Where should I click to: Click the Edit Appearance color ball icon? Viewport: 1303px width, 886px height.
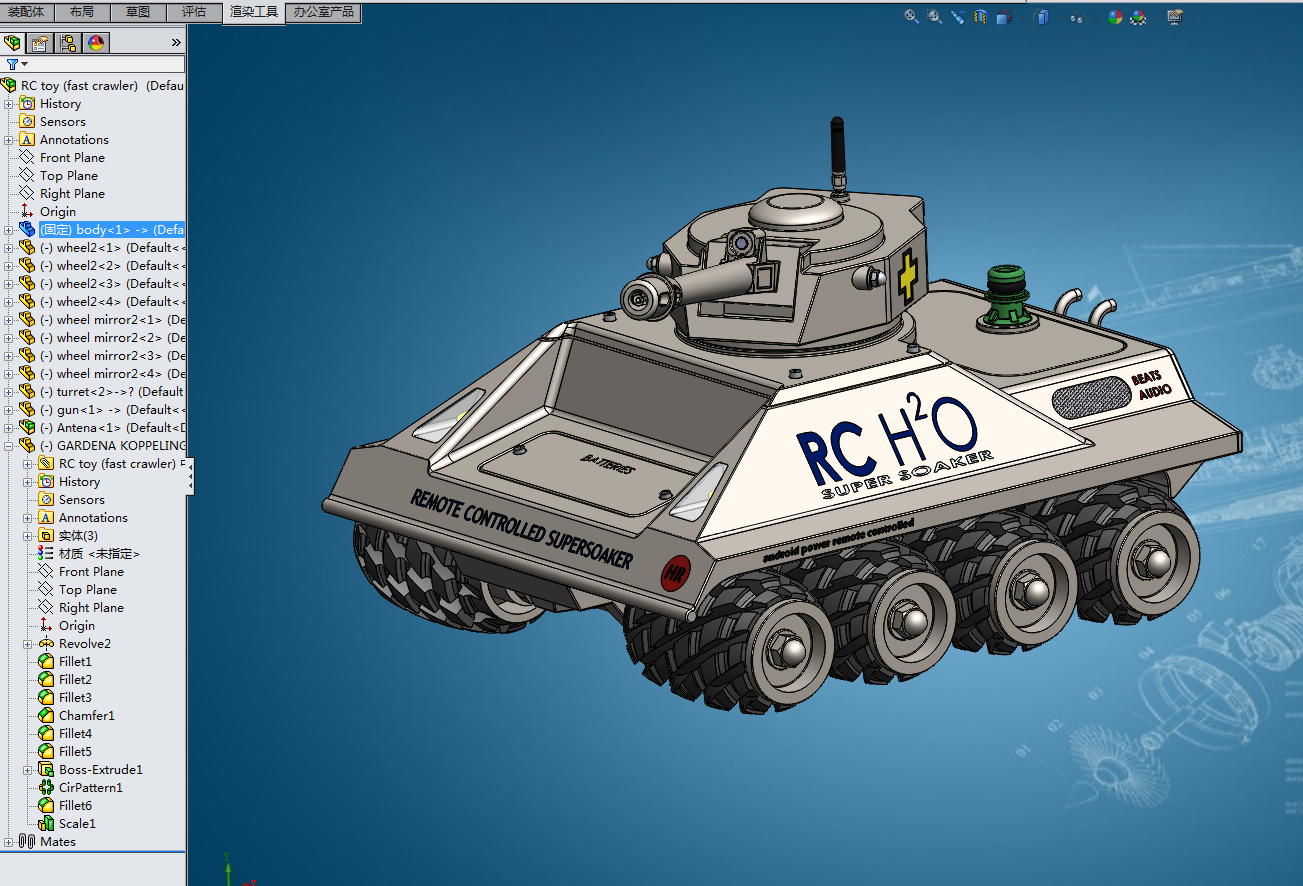pos(1116,16)
